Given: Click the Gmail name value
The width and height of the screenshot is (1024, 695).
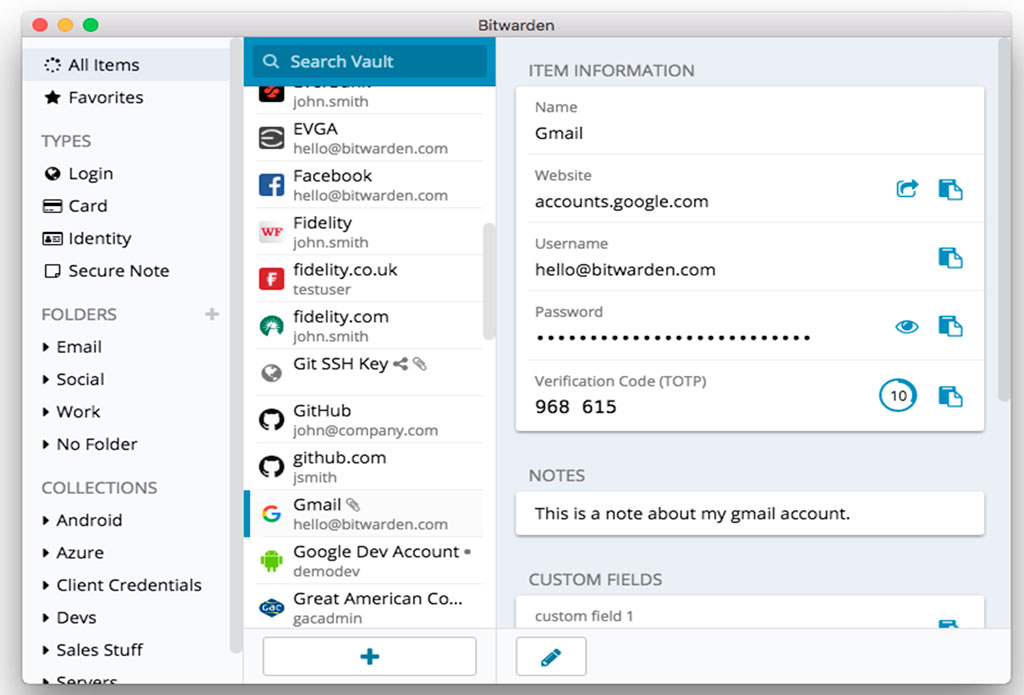Looking at the screenshot, I should coord(559,133).
